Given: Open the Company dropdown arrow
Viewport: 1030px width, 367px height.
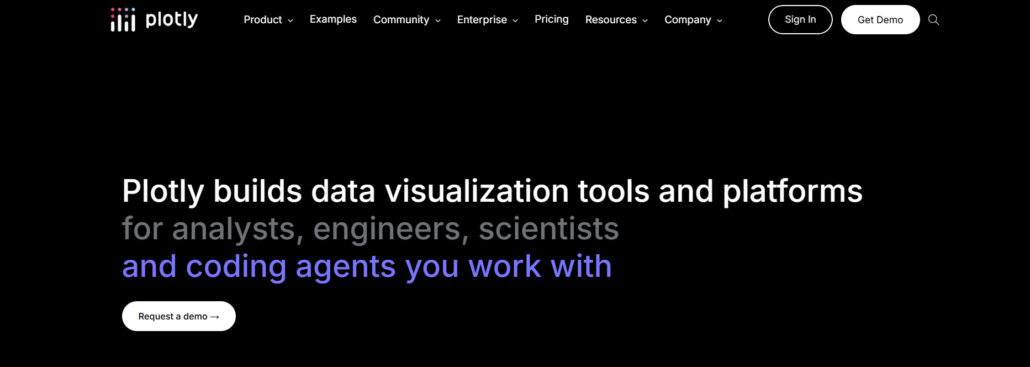Looking at the screenshot, I should click(719, 21).
